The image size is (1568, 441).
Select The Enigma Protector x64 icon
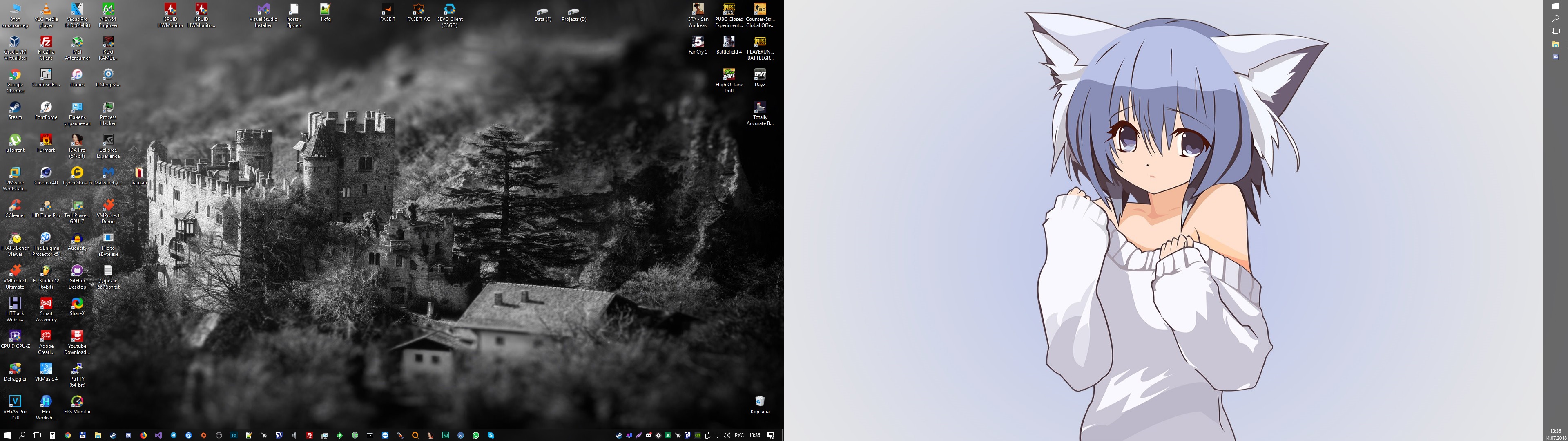point(46,245)
